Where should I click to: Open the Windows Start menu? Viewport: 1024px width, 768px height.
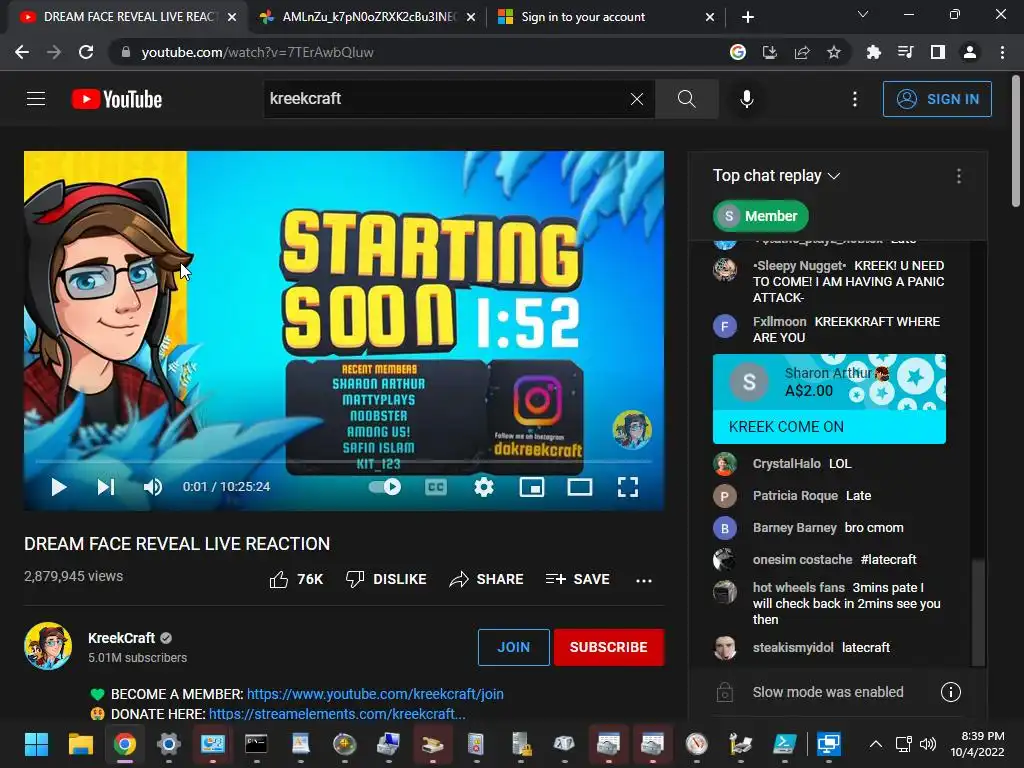(x=37, y=744)
